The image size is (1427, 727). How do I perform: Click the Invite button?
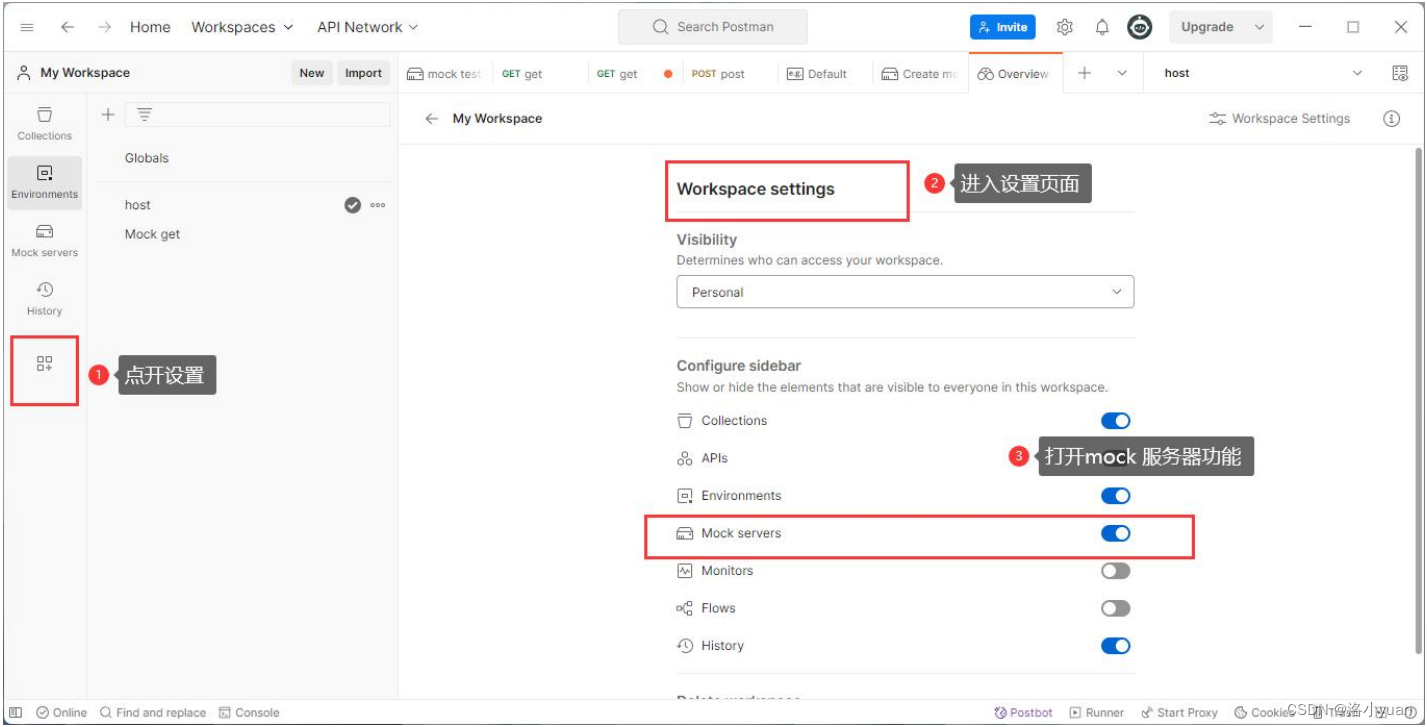coord(1002,27)
